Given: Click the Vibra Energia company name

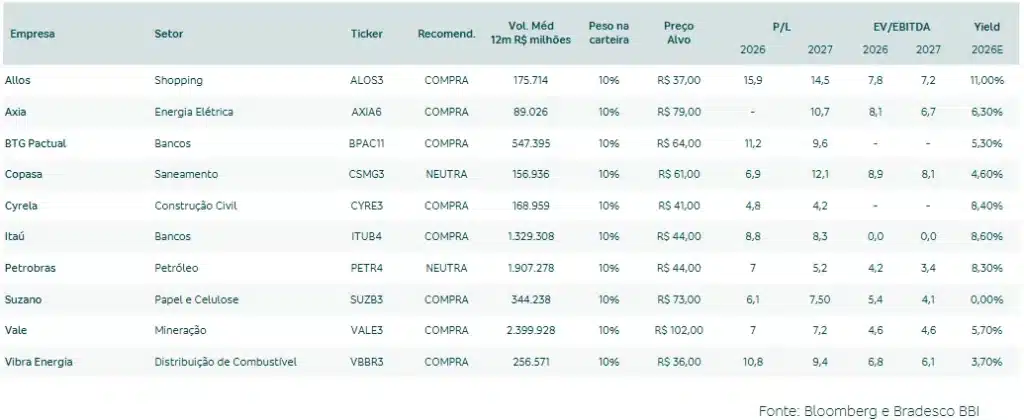Looking at the screenshot, I should (x=38, y=360).
